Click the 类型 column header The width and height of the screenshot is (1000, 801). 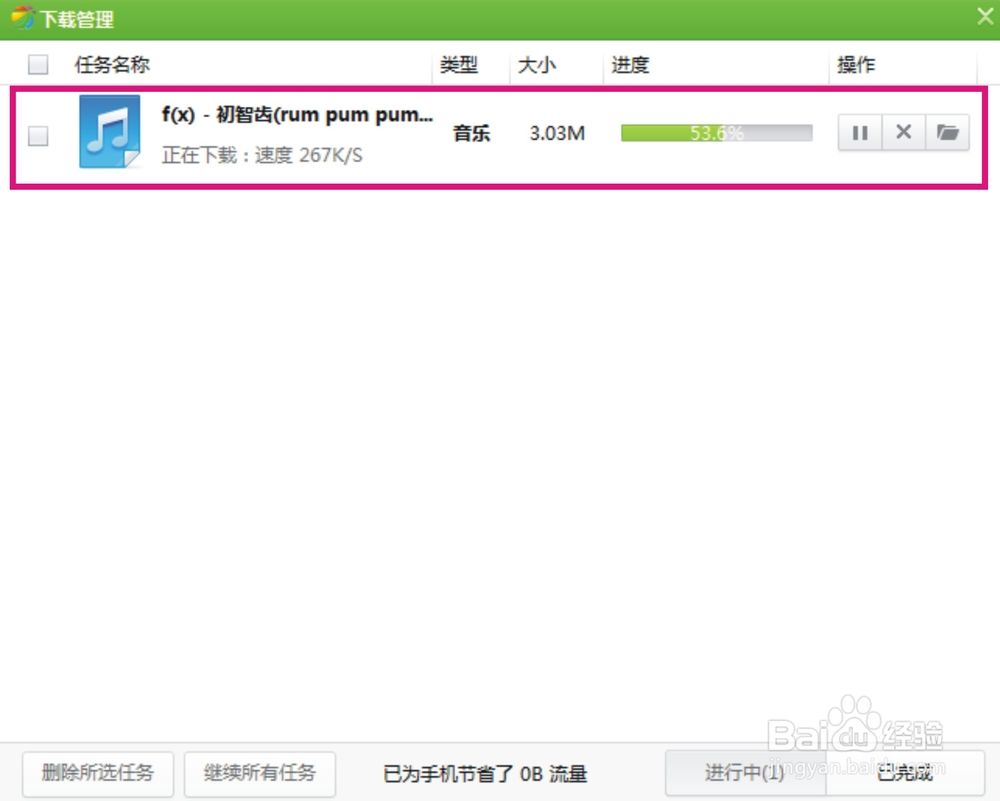click(x=459, y=64)
